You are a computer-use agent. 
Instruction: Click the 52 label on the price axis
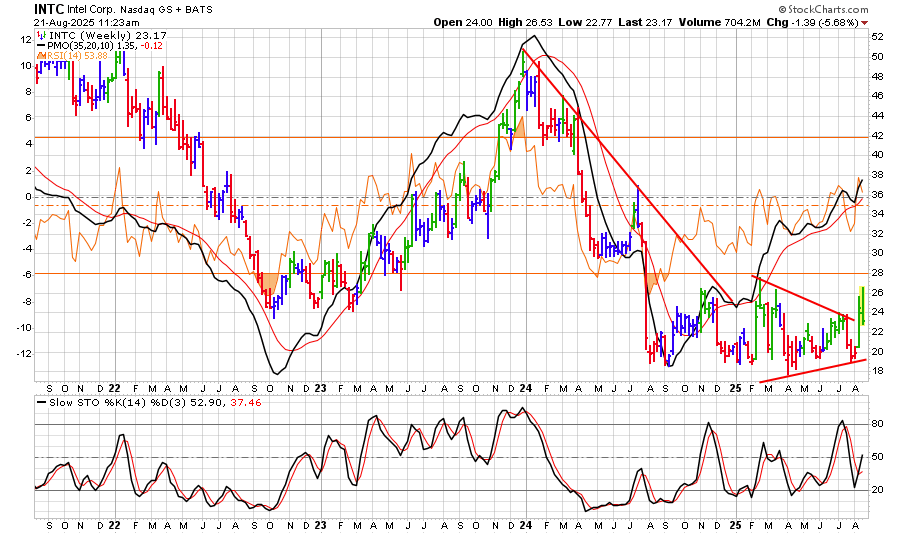pos(876,36)
